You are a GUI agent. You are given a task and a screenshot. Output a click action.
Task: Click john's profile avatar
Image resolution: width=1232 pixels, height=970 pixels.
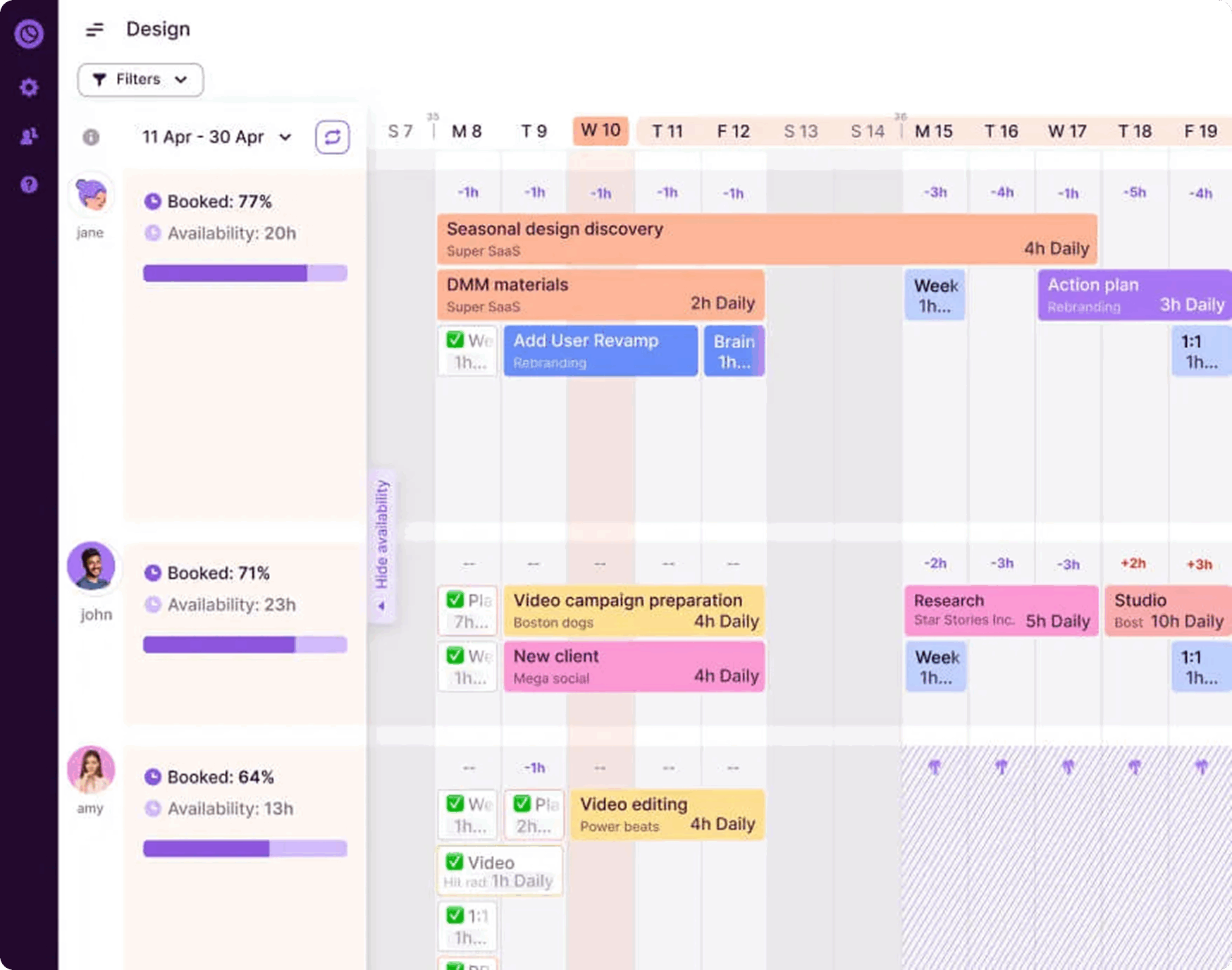click(93, 566)
